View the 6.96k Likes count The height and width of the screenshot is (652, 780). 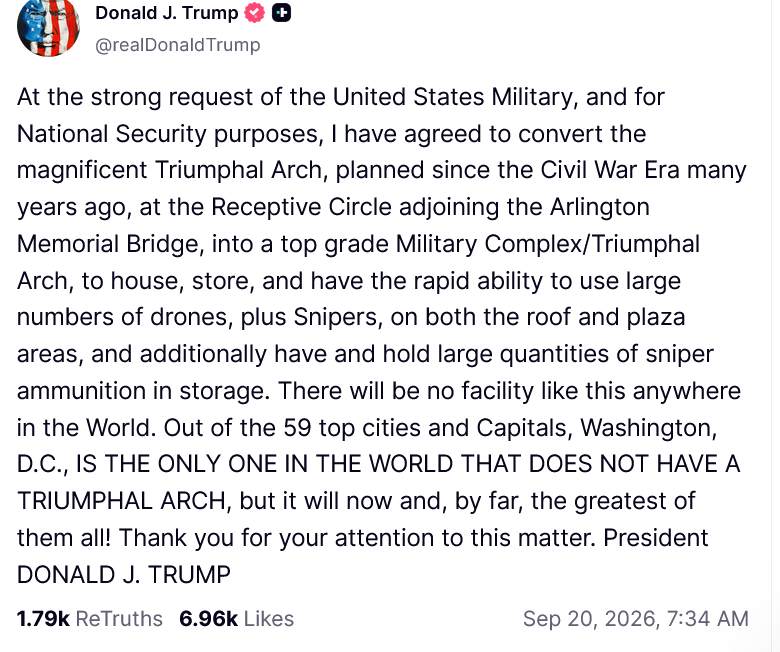click(208, 619)
